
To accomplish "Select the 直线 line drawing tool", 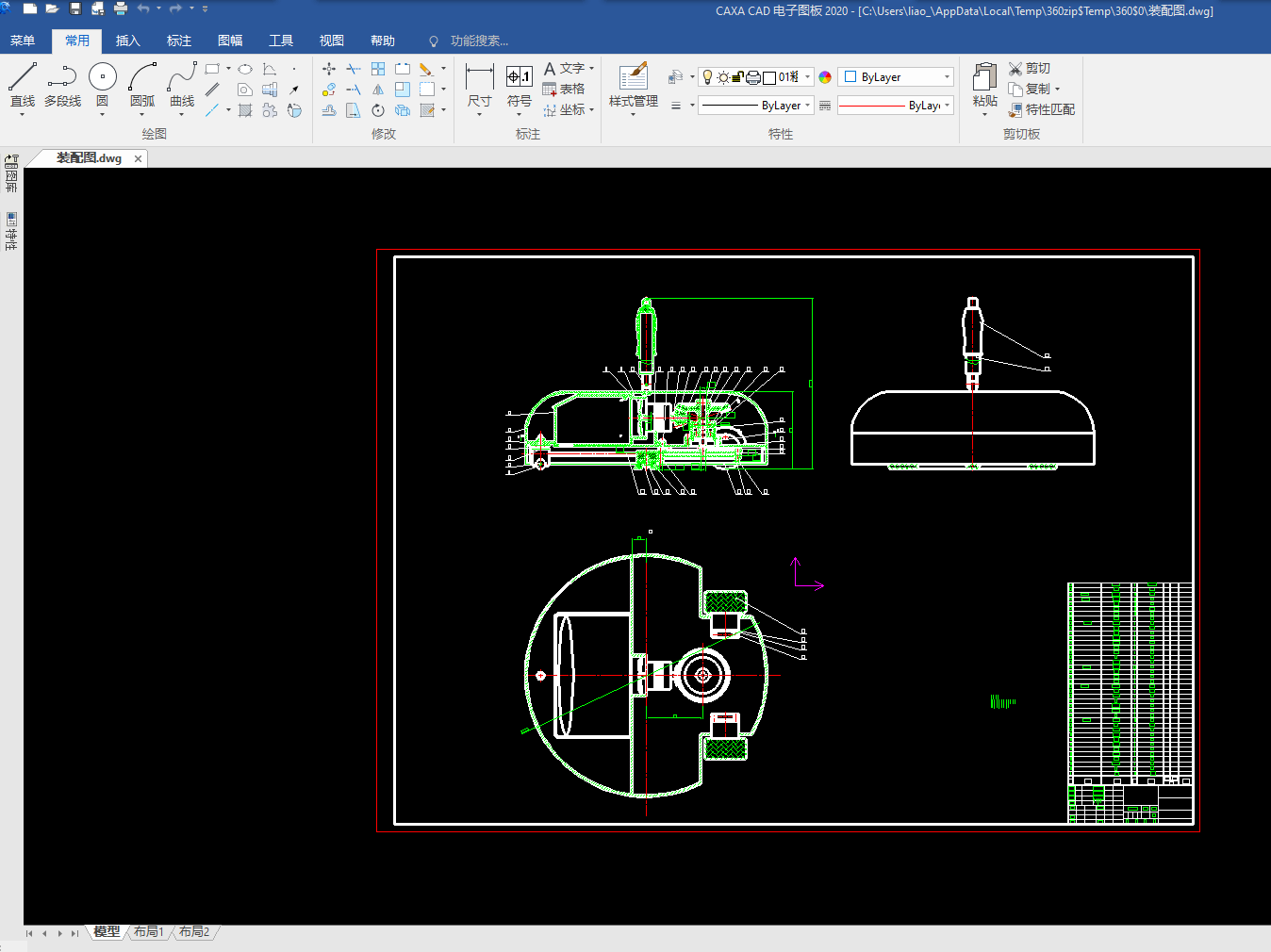I will [23, 77].
